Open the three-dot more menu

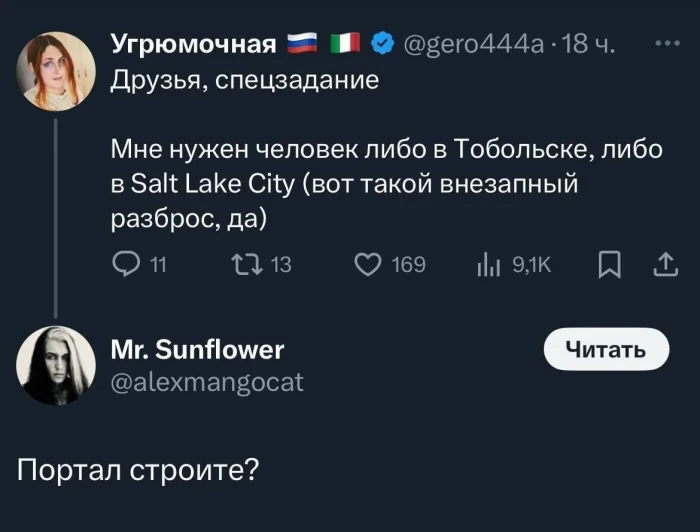click(x=665, y=44)
